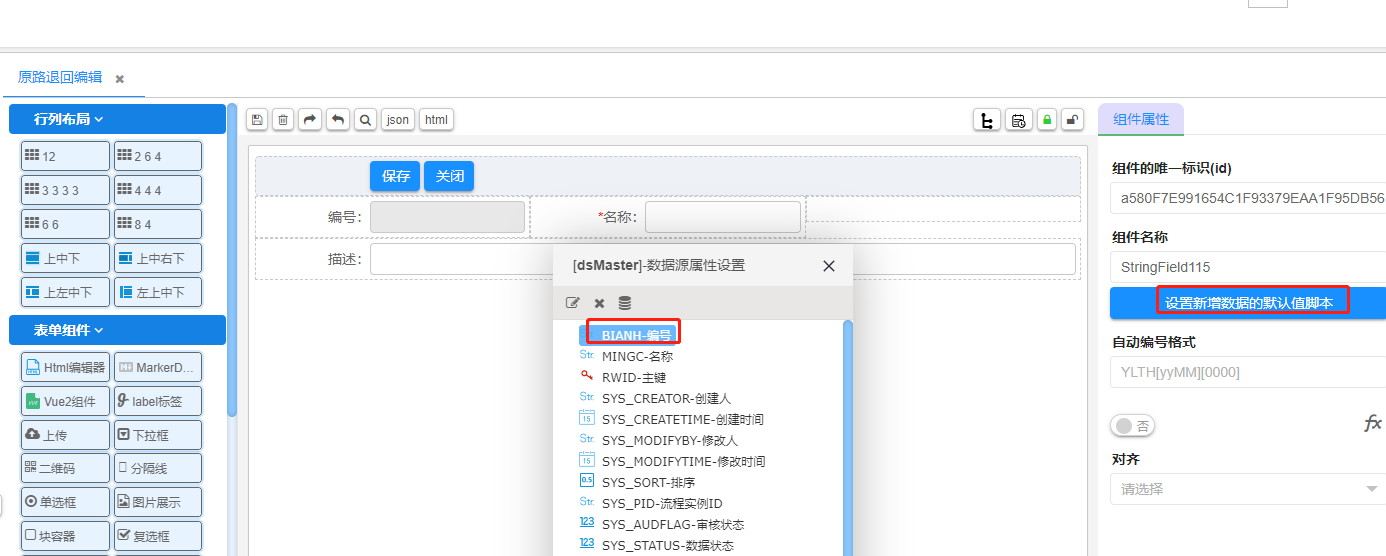Click the trash delete icon in toolbar
This screenshot has height=556, width=1386.
coord(284,120)
